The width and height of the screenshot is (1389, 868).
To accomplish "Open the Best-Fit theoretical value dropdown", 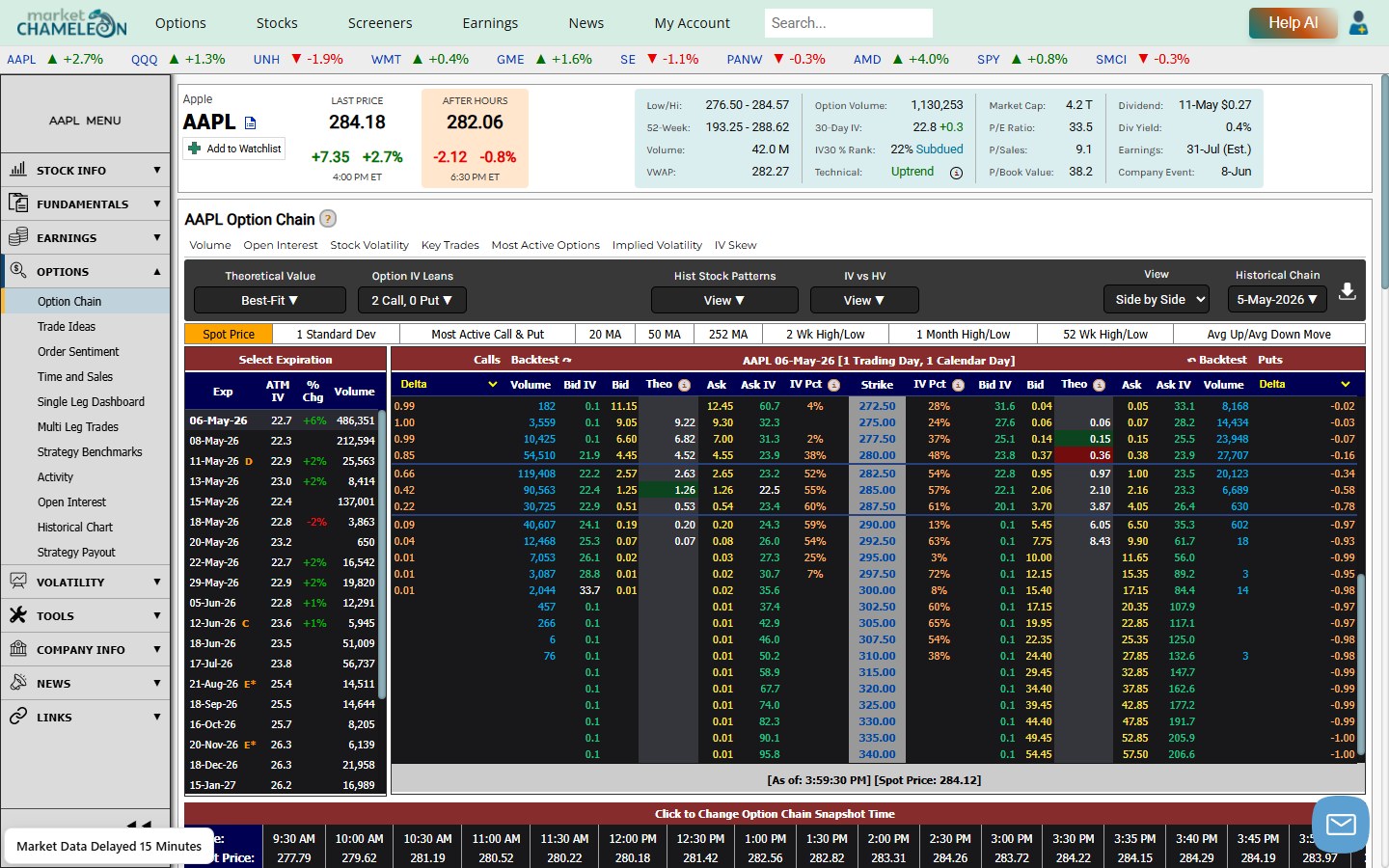I will coord(269,300).
